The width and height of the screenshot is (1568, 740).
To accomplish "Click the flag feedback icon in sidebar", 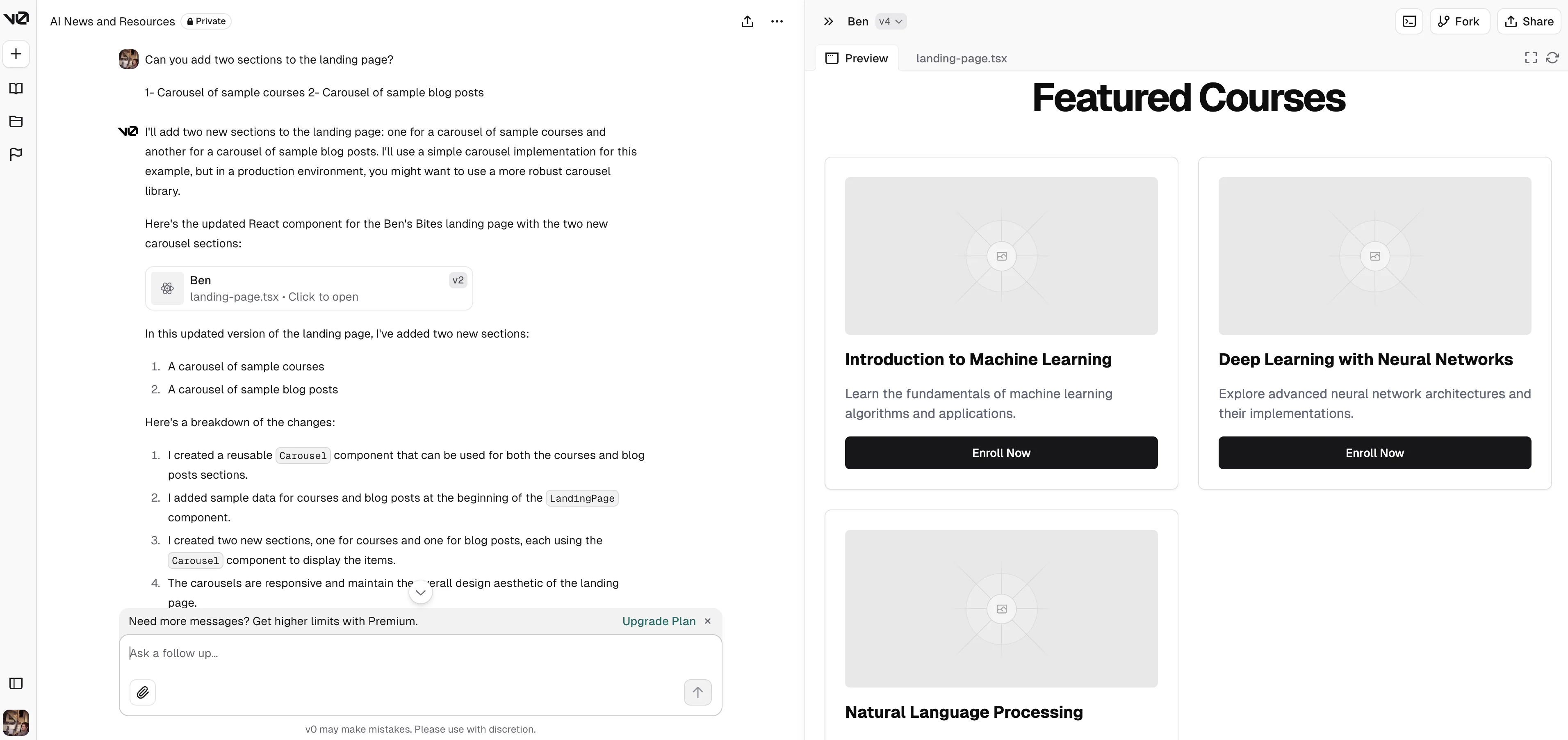I will [x=16, y=154].
